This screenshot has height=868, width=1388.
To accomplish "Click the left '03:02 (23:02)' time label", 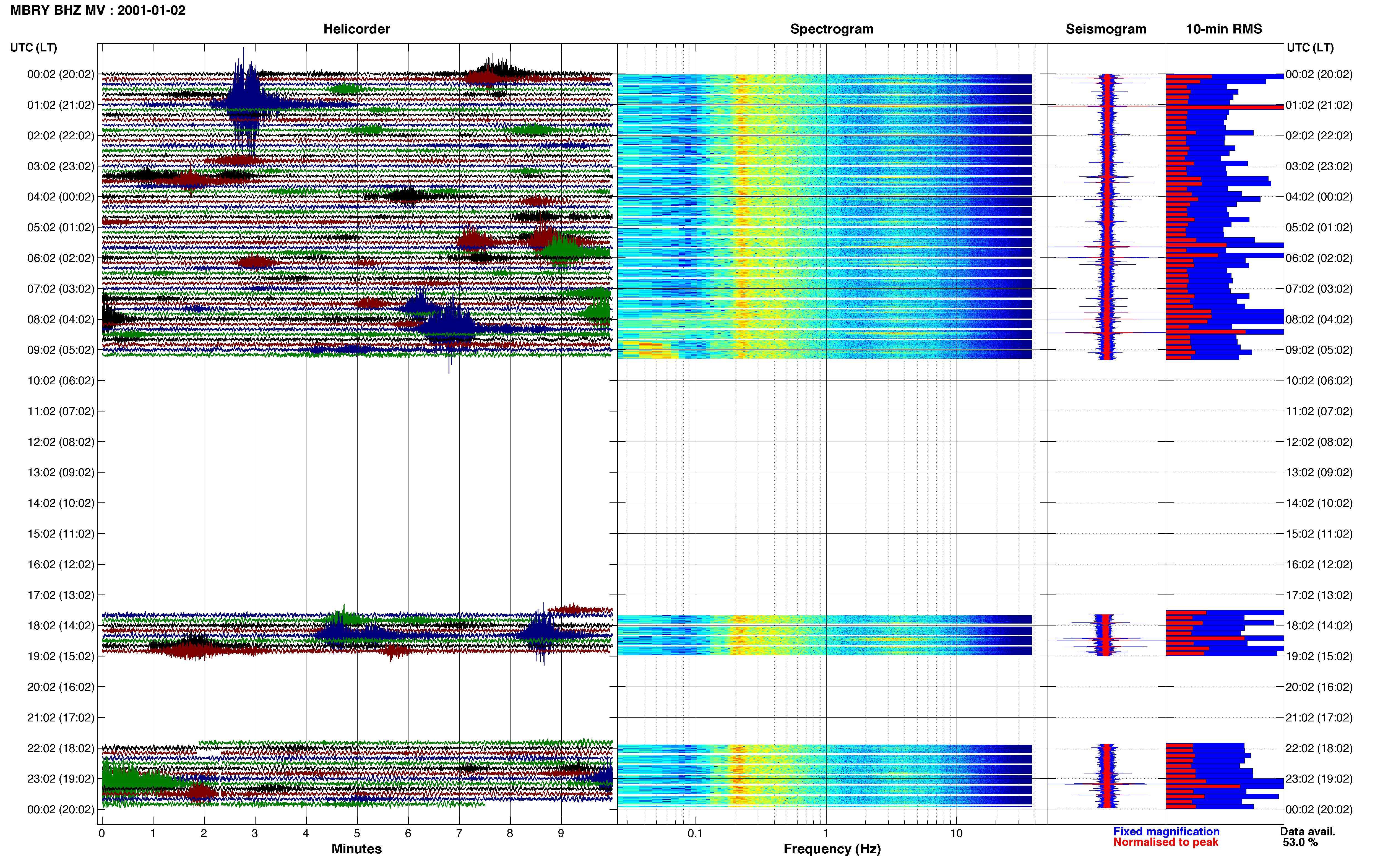I will coord(61,166).
